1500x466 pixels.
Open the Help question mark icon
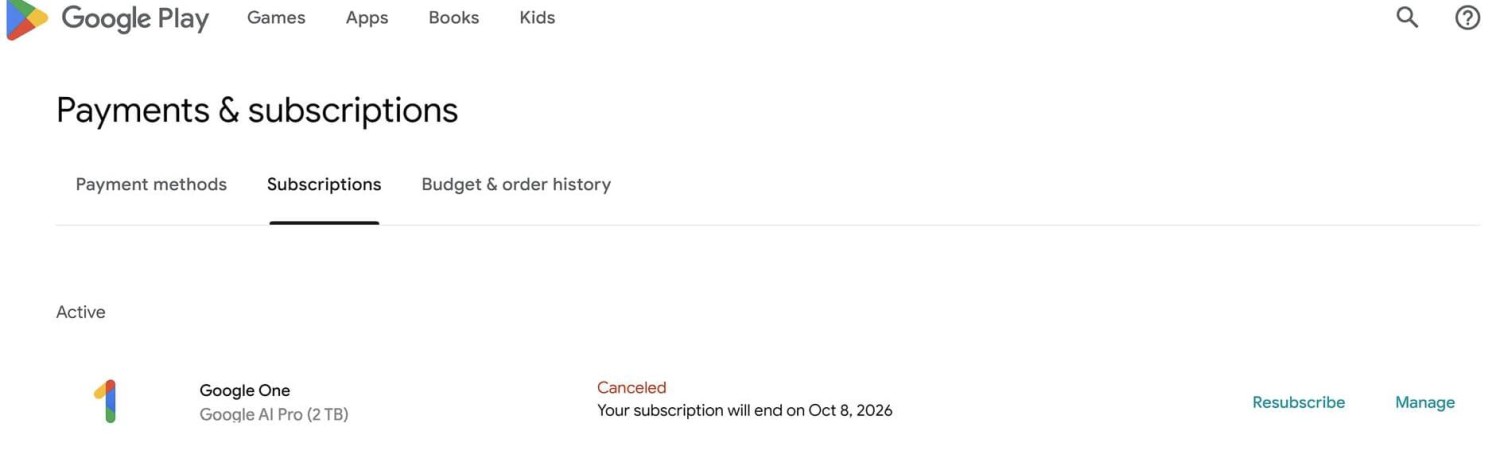click(x=1467, y=17)
